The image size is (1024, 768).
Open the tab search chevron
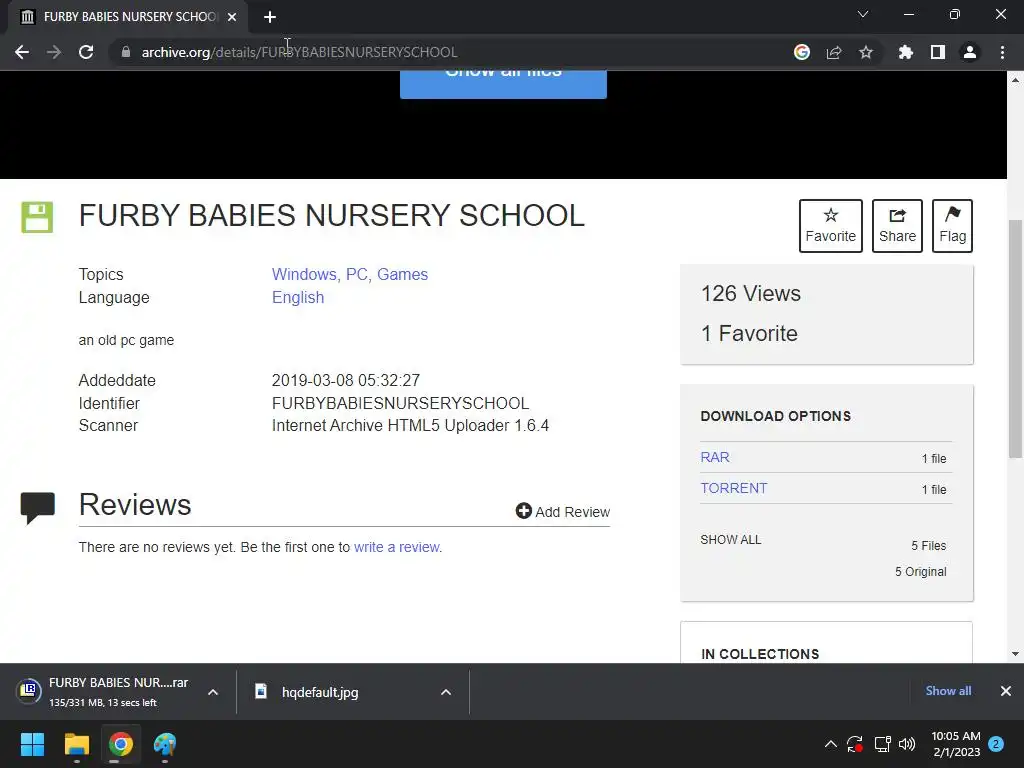863,14
